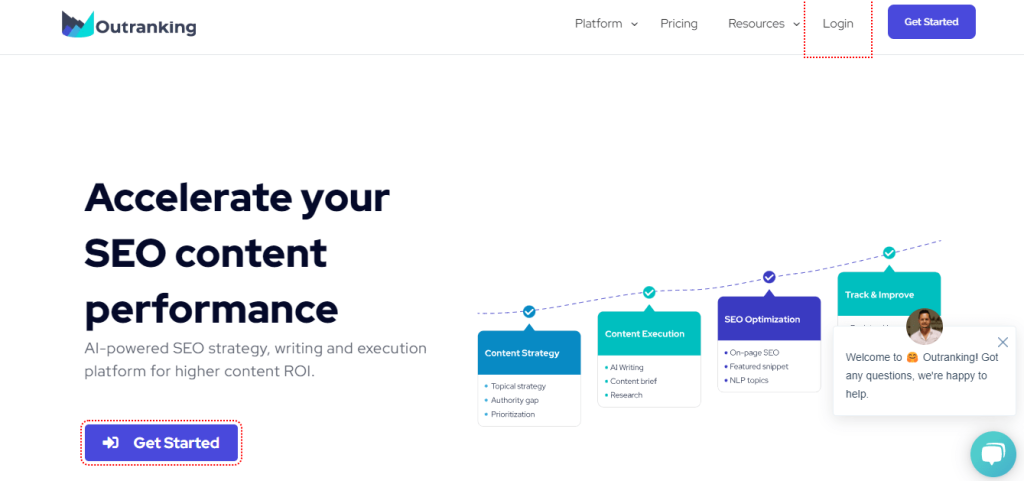Screen dimensions: 1024x481
Task: Click the Outranking logo
Action: click(129, 25)
